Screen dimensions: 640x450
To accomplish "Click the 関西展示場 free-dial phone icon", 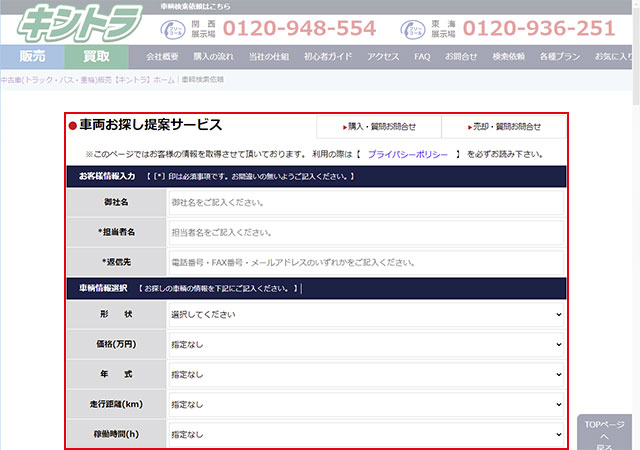I will click(x=172, y=27).
